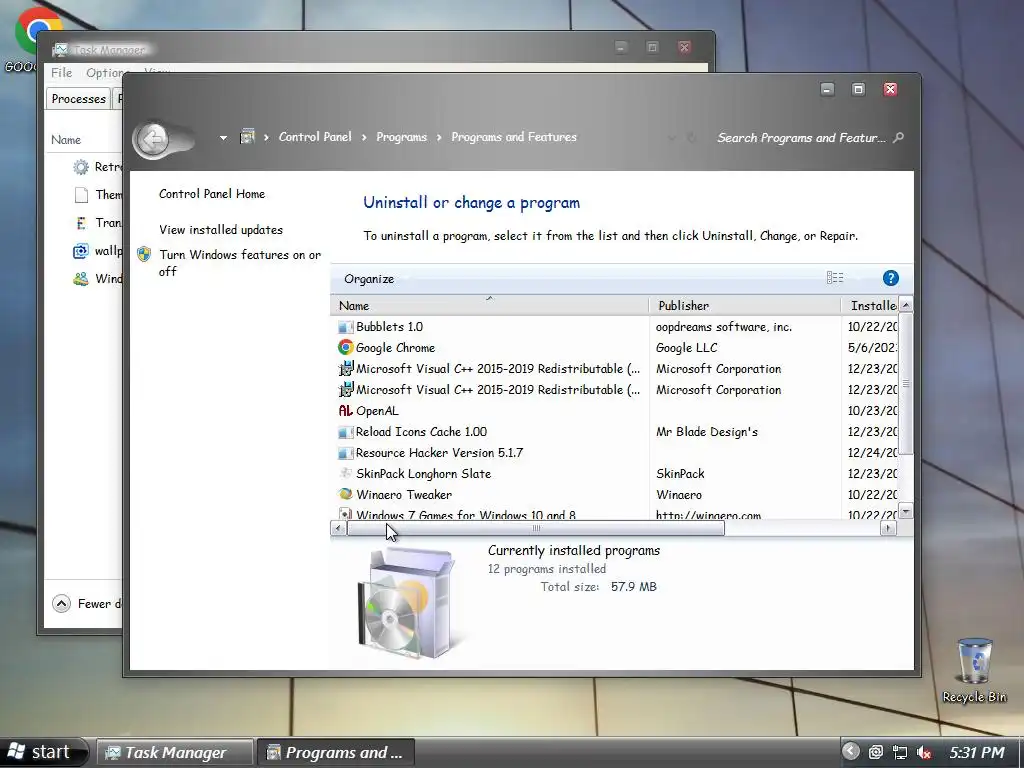Select Winaero Tweaker entry name
The image size is (1024, 768).
pos(404,494)
